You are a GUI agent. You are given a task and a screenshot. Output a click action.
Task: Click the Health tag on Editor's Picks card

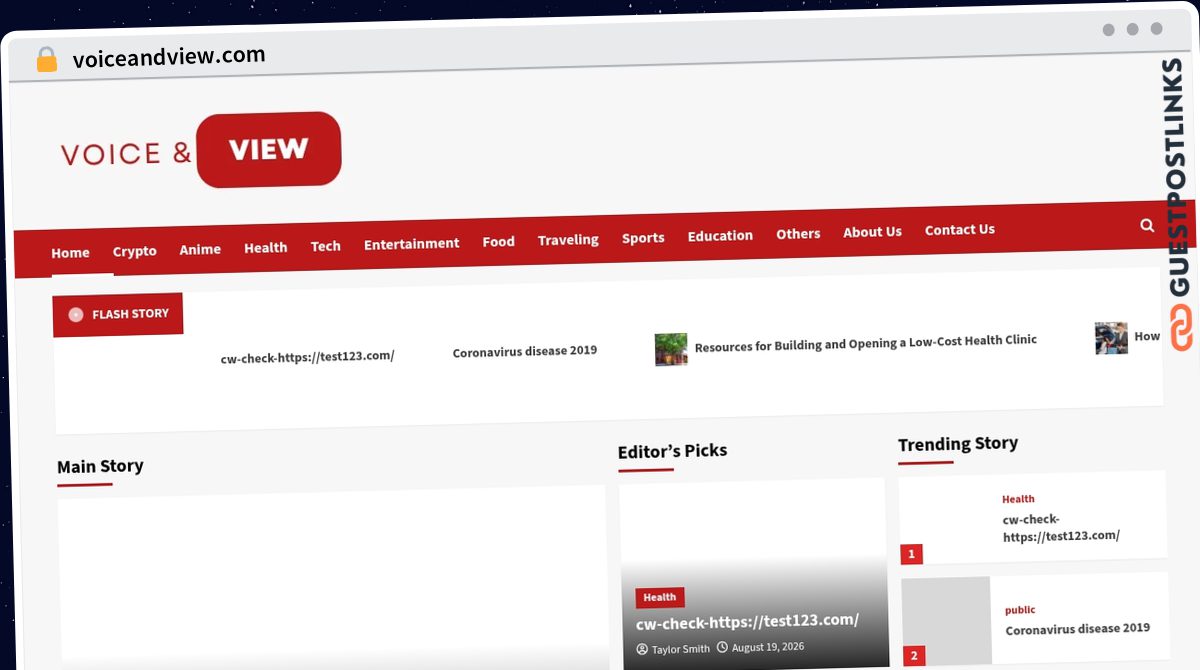click(x=659, y=597)
